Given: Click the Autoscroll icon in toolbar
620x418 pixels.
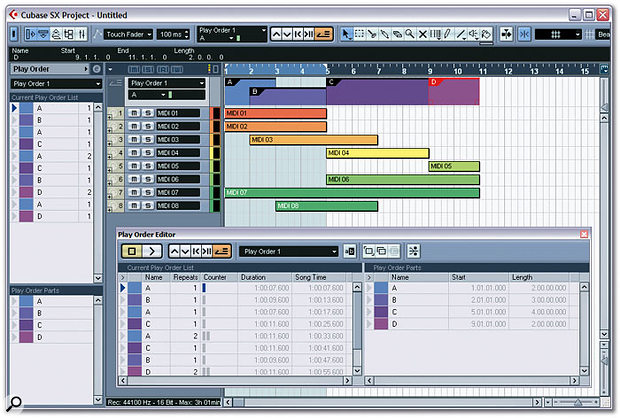Looking at the screenshot, I should (506, 34).
